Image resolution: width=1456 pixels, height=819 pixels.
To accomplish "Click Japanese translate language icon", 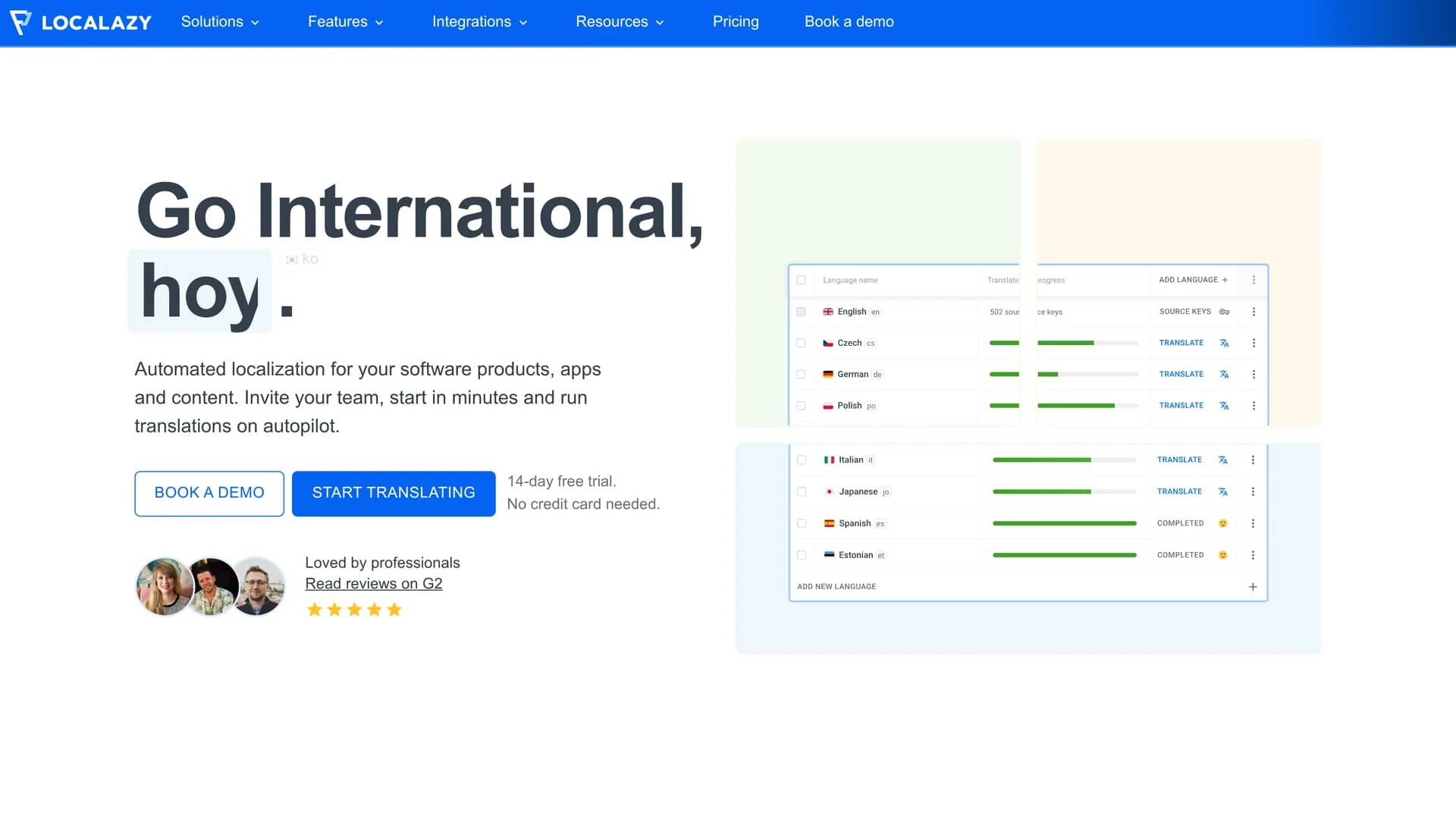I will point(1222,491).
